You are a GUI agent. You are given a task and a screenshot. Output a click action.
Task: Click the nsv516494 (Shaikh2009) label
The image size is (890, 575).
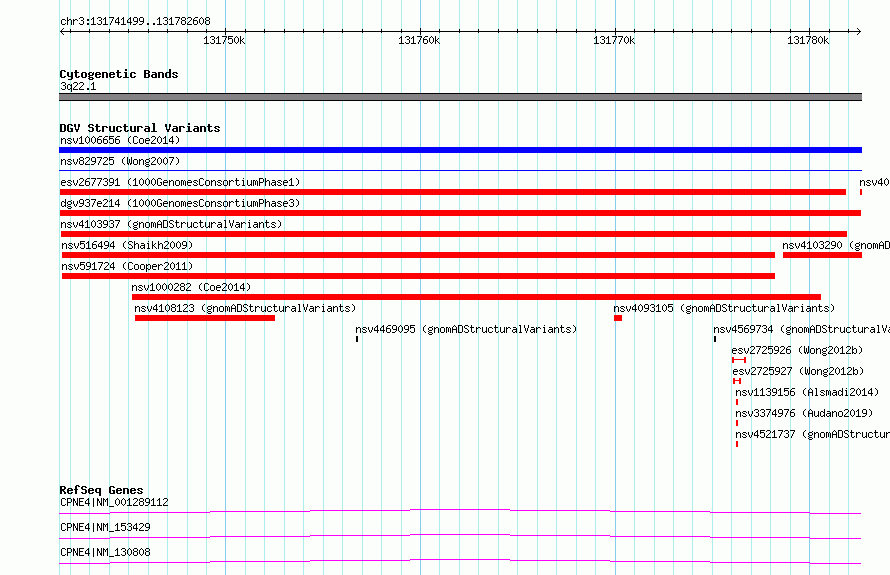tap(127, 245)
